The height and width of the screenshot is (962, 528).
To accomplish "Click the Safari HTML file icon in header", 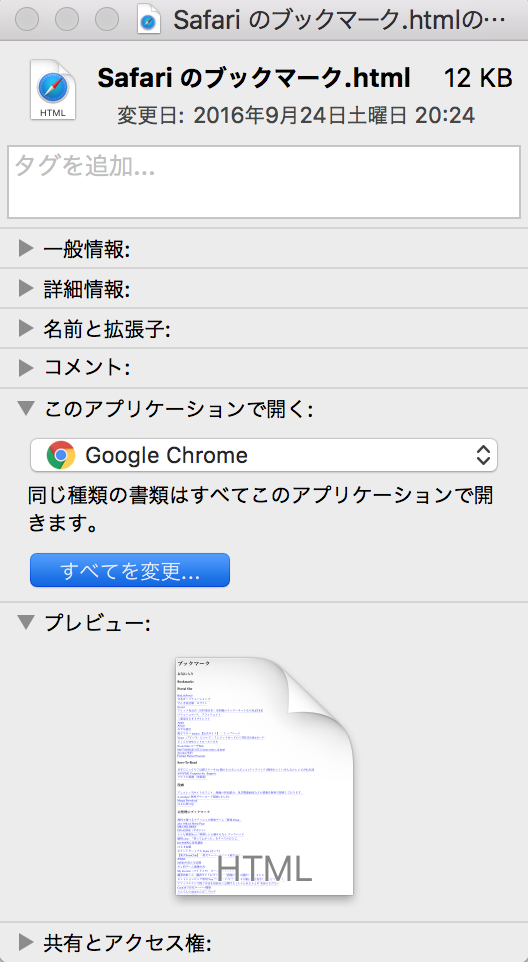I will pyautogui.click(x=53, y=90).
